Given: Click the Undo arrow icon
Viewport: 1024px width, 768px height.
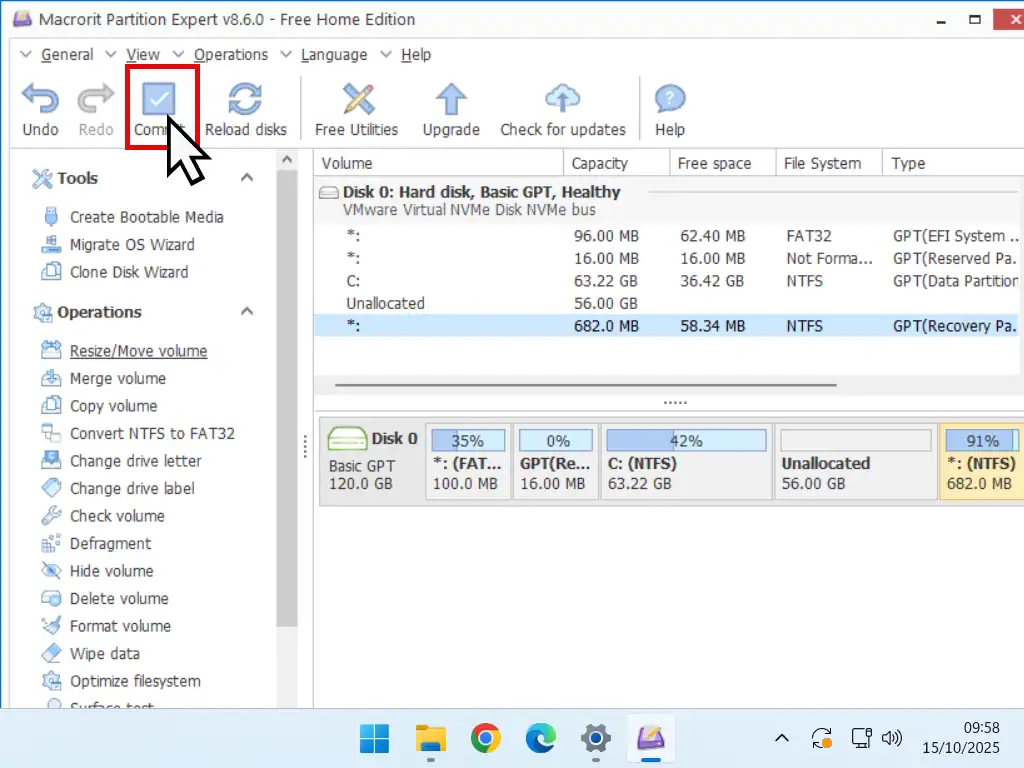Looking at the screenshot, I should 40,100.
